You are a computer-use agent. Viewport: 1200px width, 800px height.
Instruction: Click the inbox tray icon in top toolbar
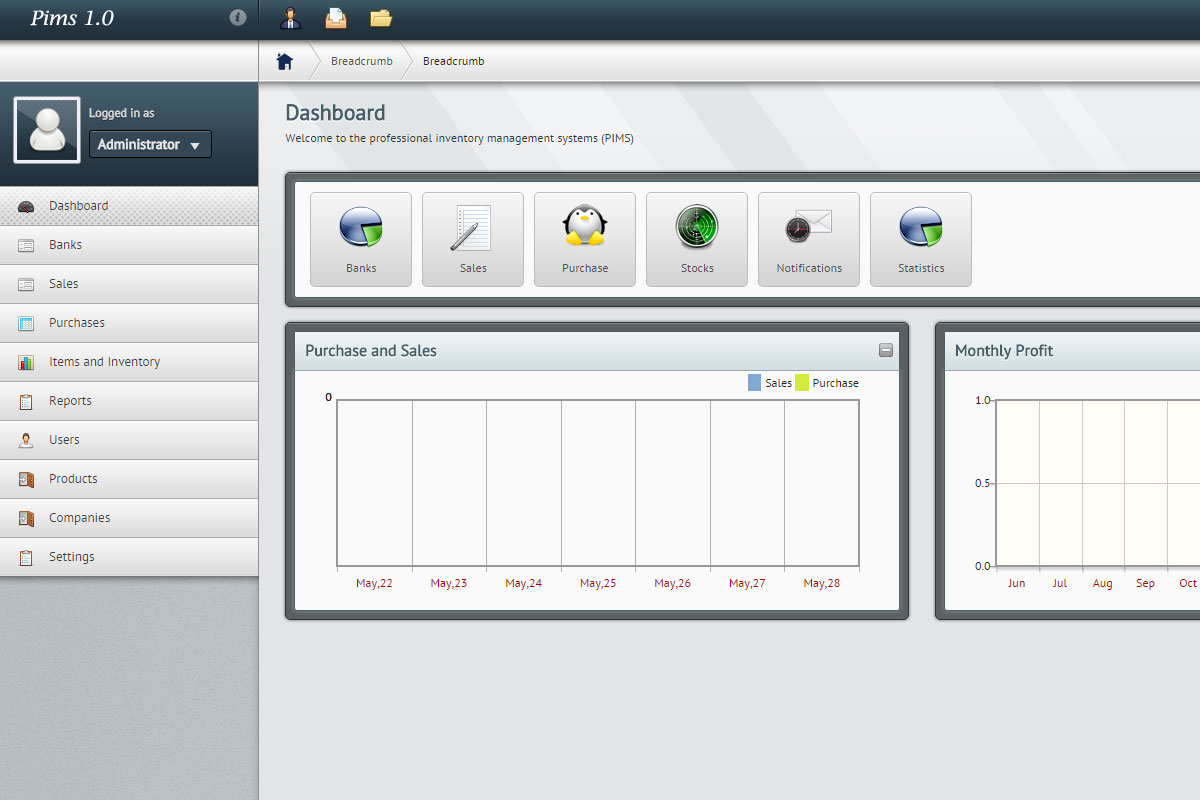coord(336,18)
